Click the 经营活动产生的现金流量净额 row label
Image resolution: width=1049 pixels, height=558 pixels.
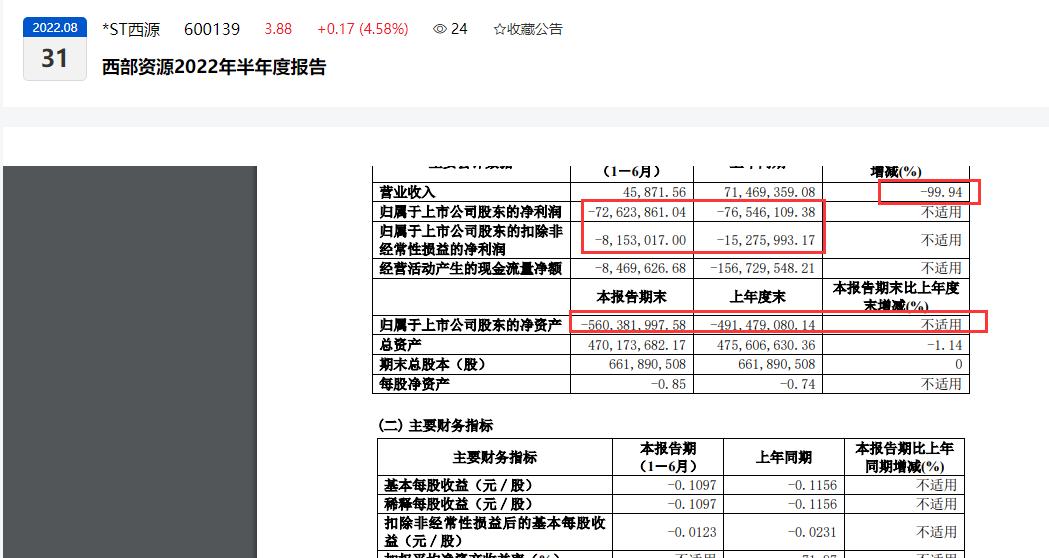(470, 268)
